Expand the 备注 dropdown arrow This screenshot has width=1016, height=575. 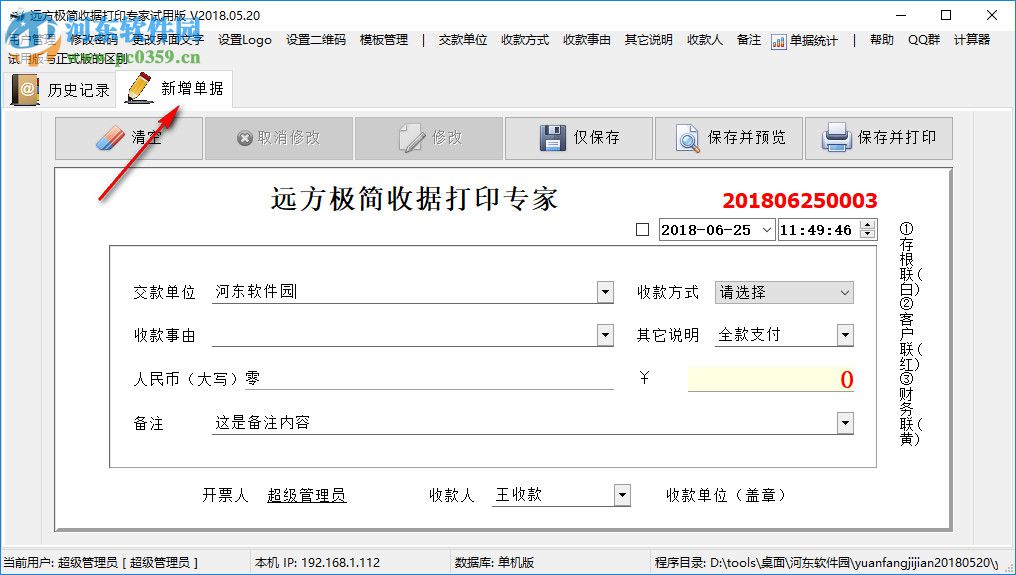coord(845,423)
